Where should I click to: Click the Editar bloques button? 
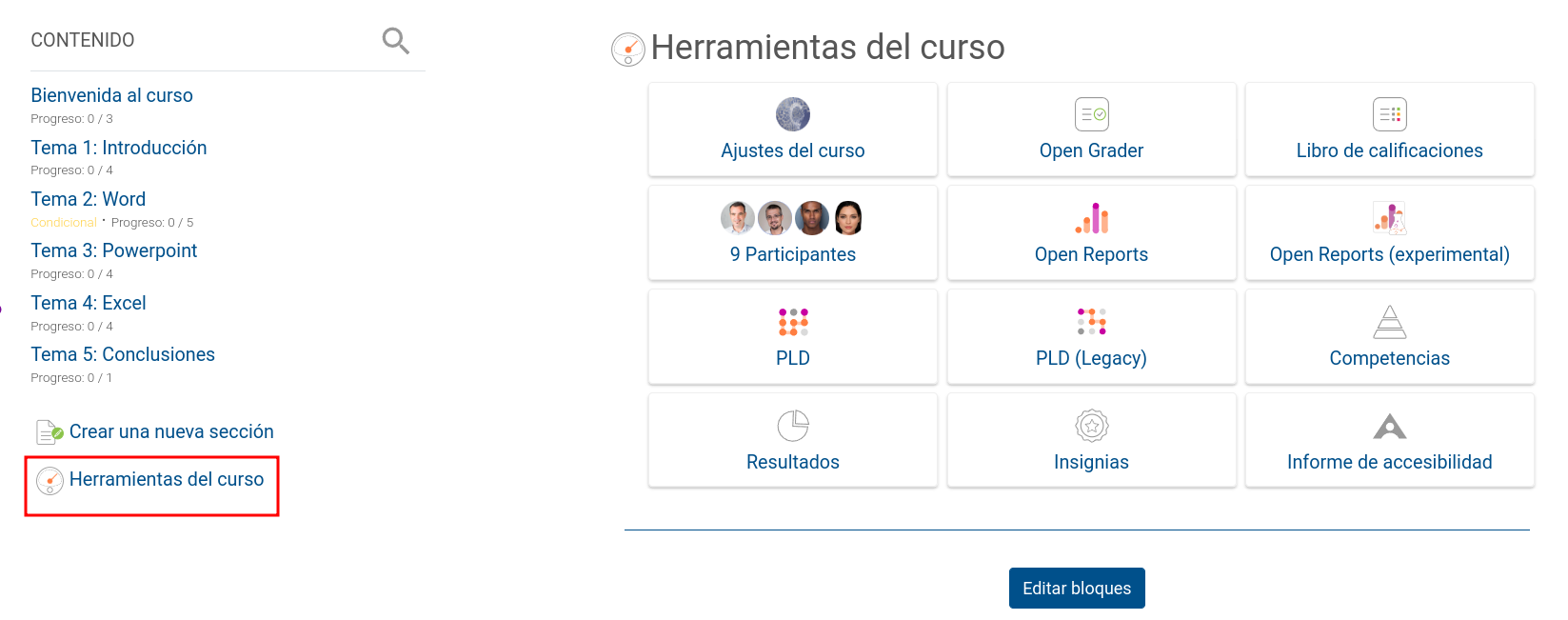(x=1077, y=589)
